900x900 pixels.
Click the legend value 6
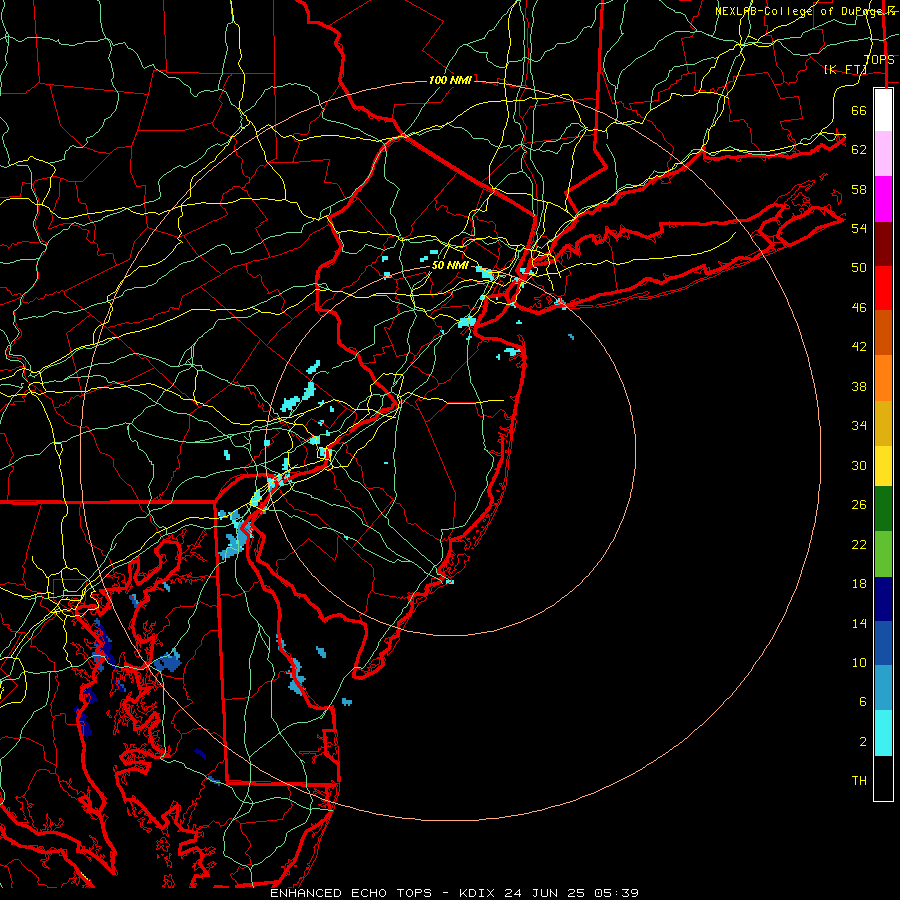click(863, 701)
